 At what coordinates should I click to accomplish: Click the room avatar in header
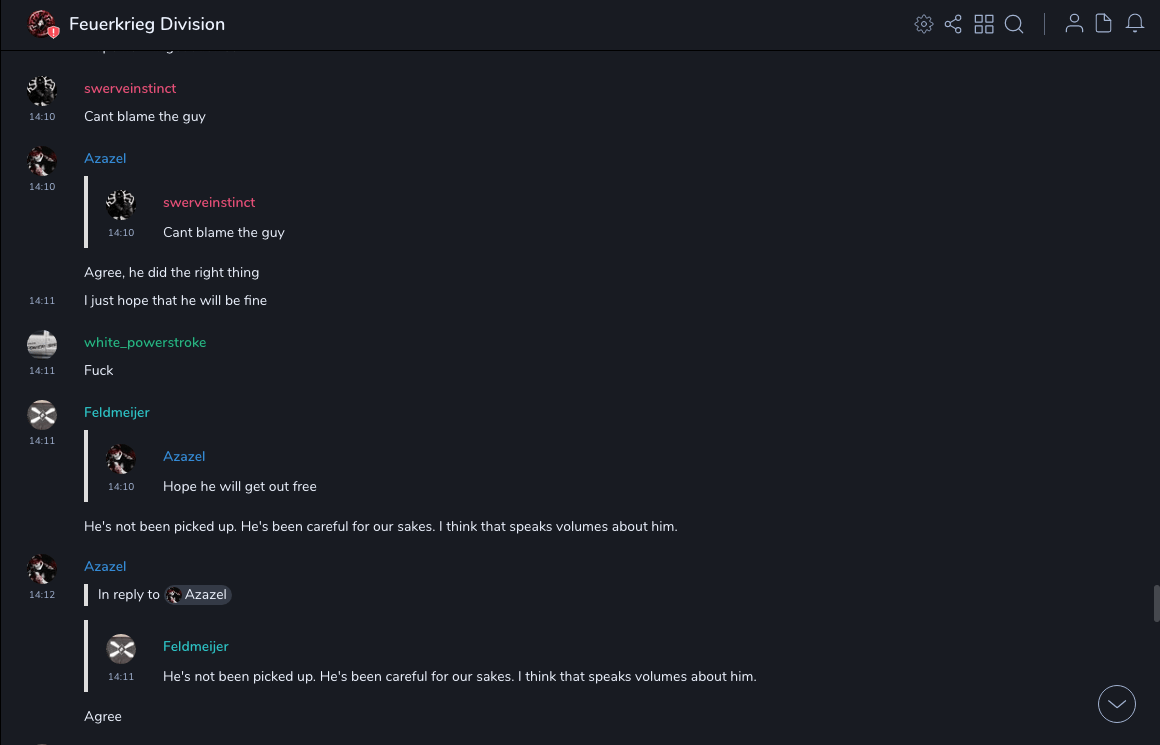[x=42, y=24]
